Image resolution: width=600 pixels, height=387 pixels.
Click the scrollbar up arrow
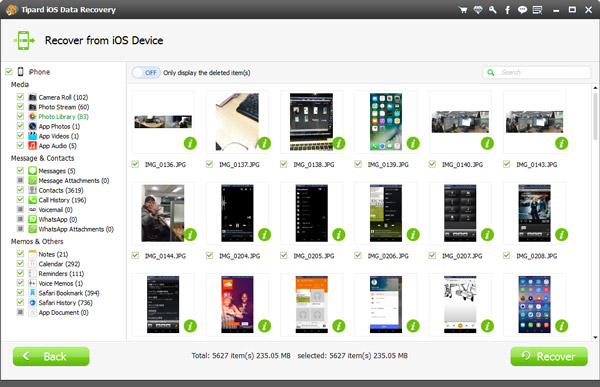pos(595,88)
